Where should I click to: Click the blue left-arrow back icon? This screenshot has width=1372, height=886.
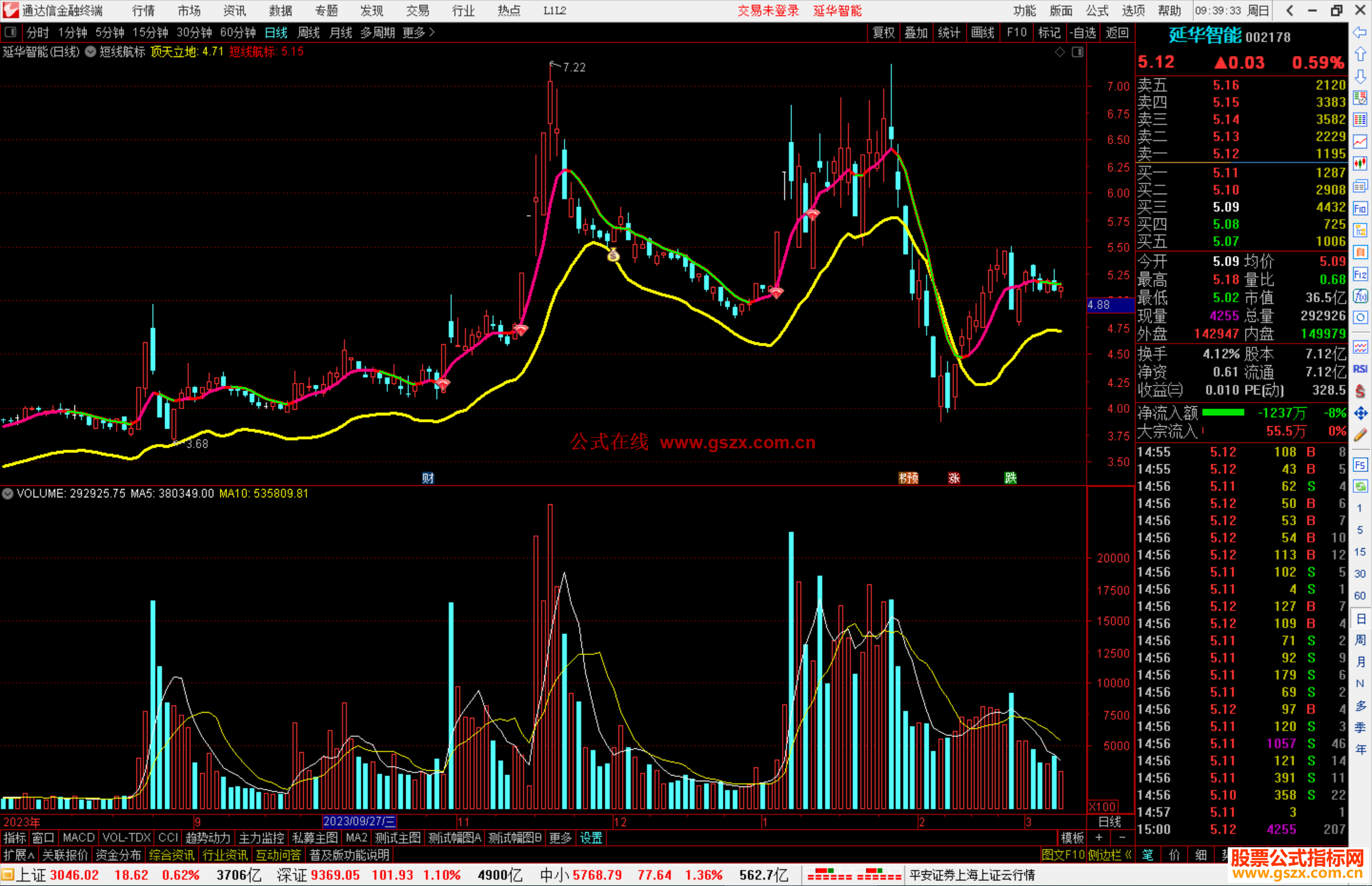1360,32
